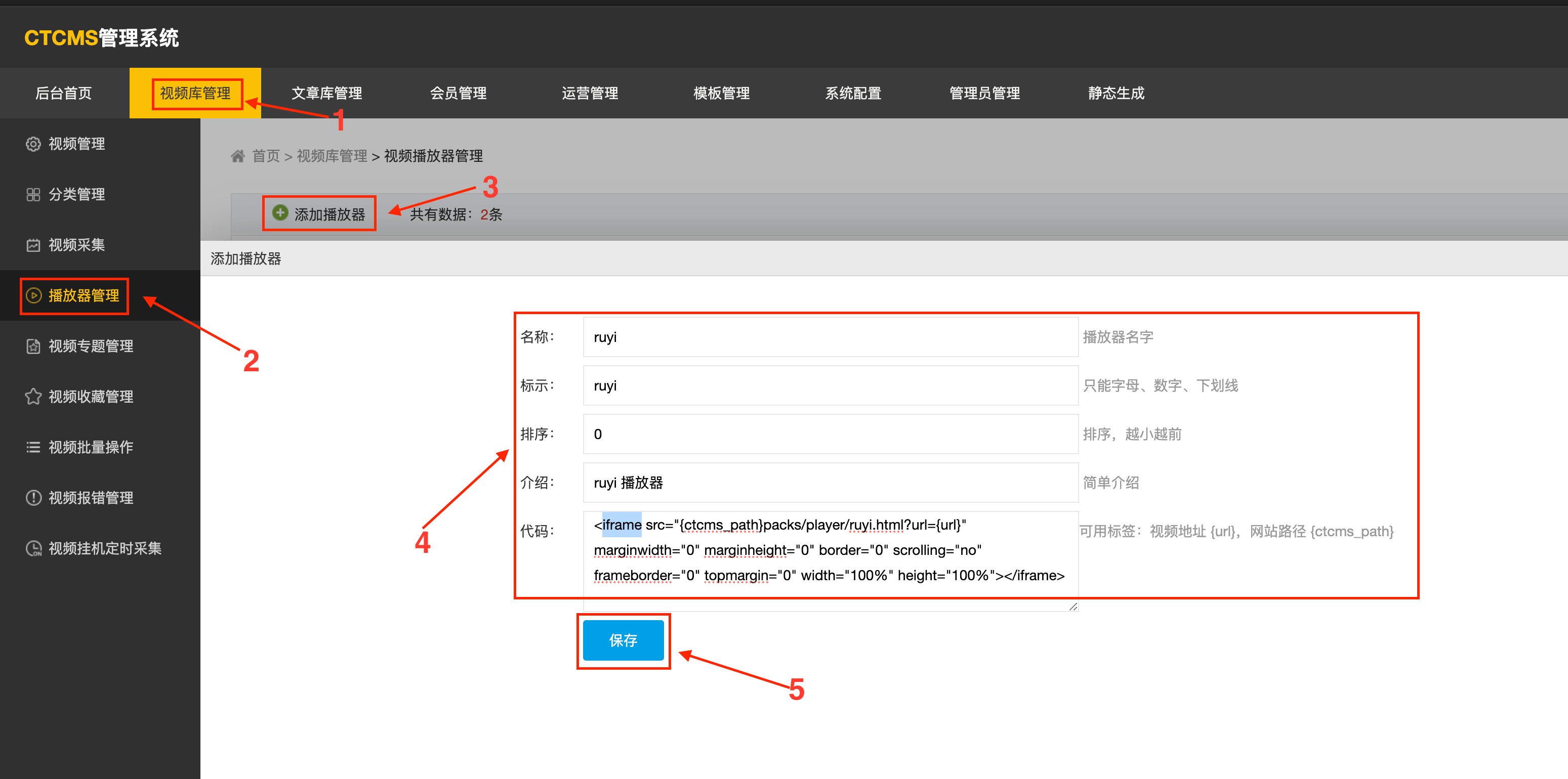This screenshot has width=1568, height=779.
Task: Click into the 名称 input field
Action: point(830,336)
